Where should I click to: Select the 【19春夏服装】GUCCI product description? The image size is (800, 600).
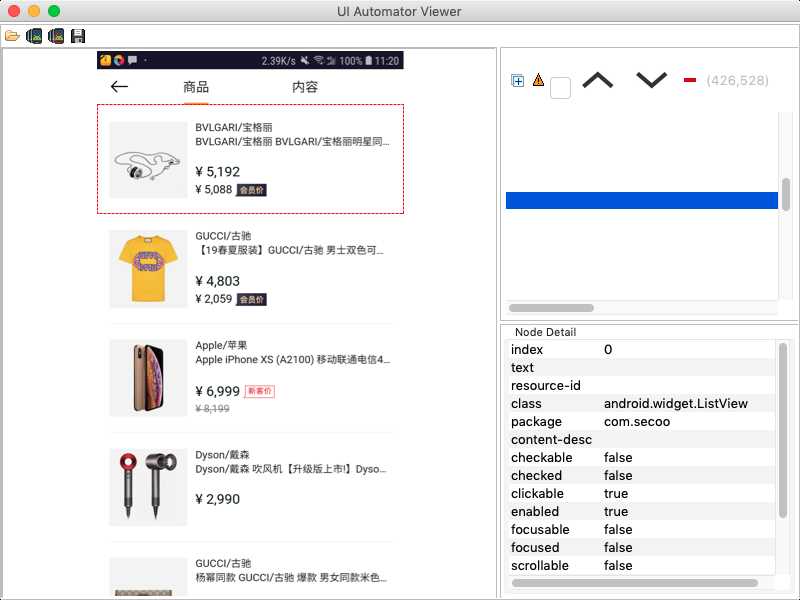point(290,250)
